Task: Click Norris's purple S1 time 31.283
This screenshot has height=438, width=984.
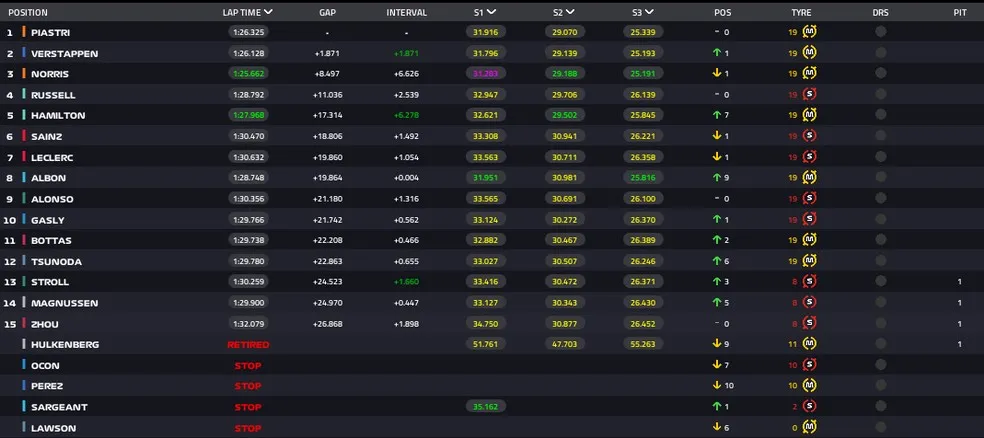Action: tap(486, 73)
